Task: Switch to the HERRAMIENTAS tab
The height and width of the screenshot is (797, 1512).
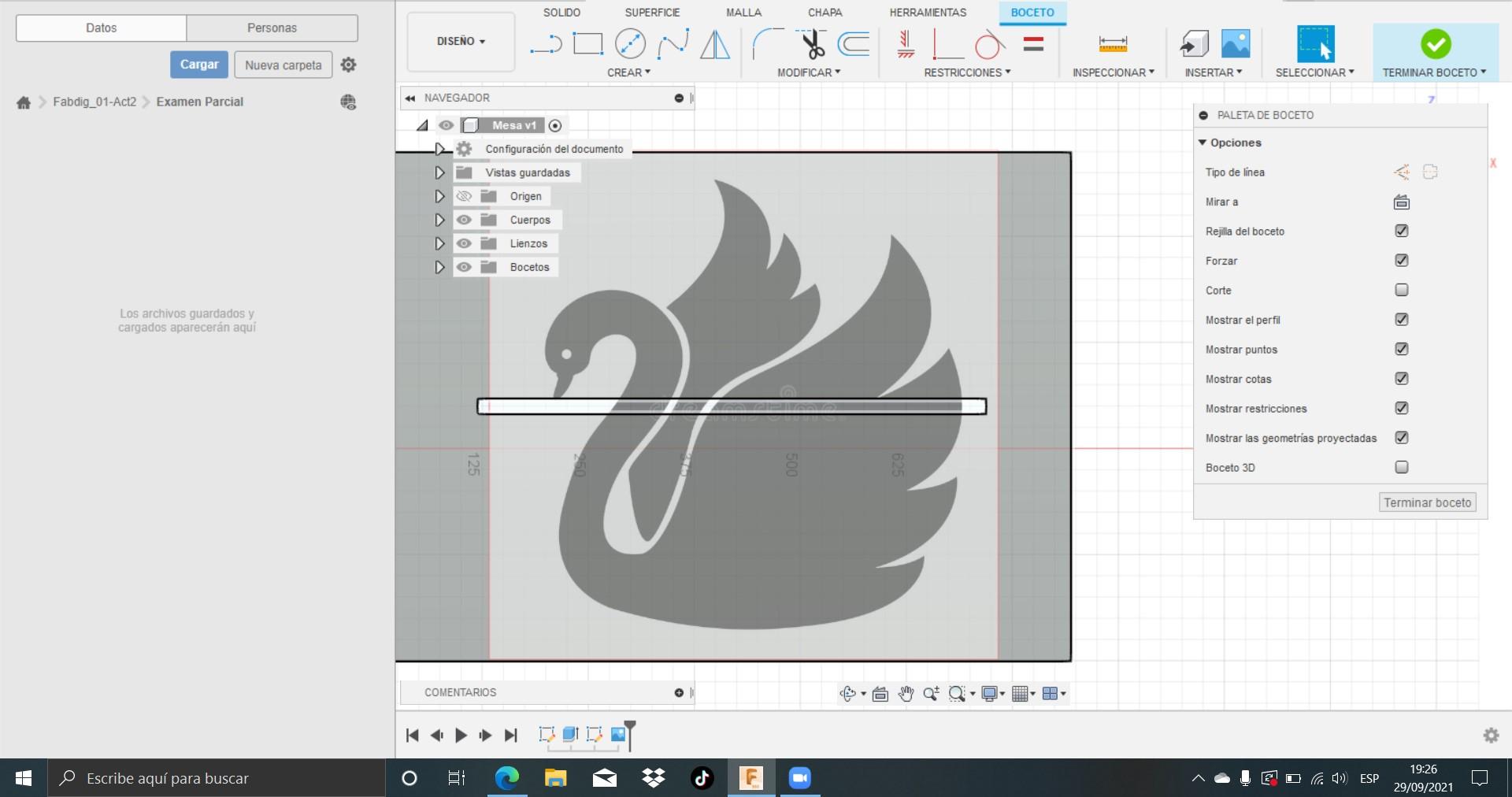Action: tap(928, 13)
